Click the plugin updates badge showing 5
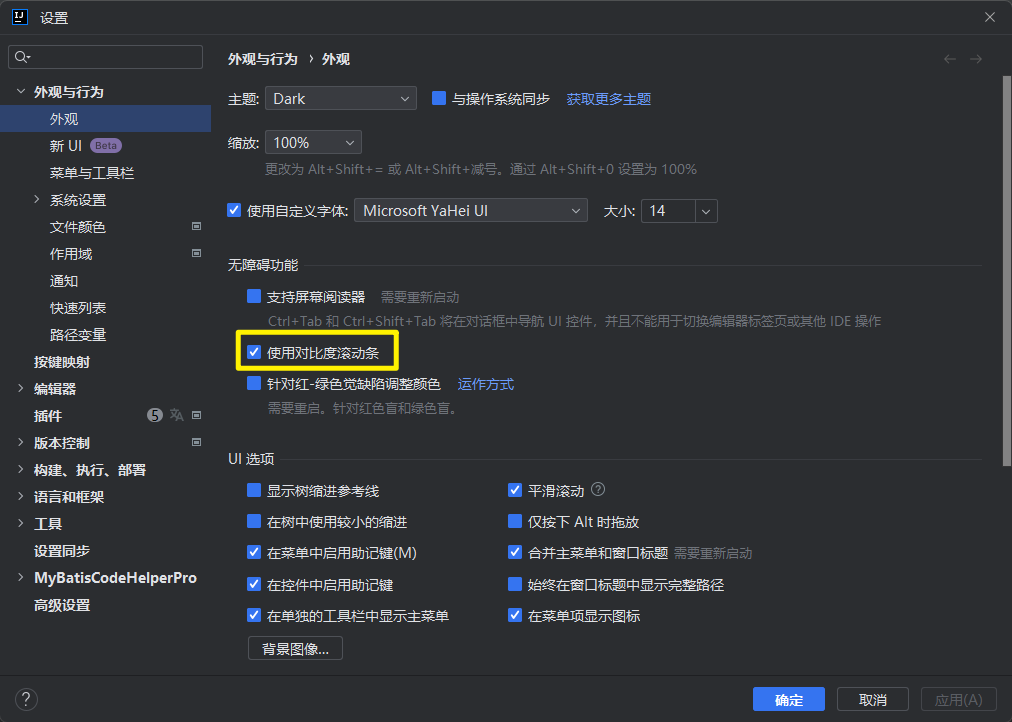 pyautogui.click(x=154, y=415)
